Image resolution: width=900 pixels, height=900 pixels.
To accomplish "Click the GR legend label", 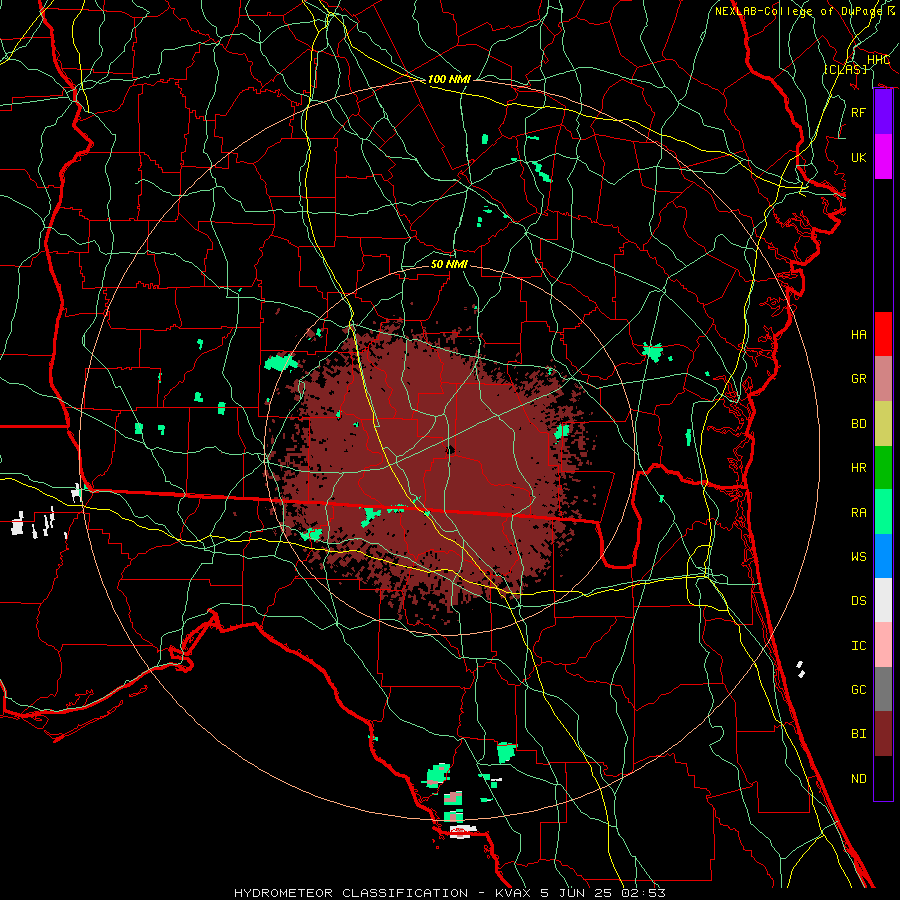I will click(x=859, y=379).
